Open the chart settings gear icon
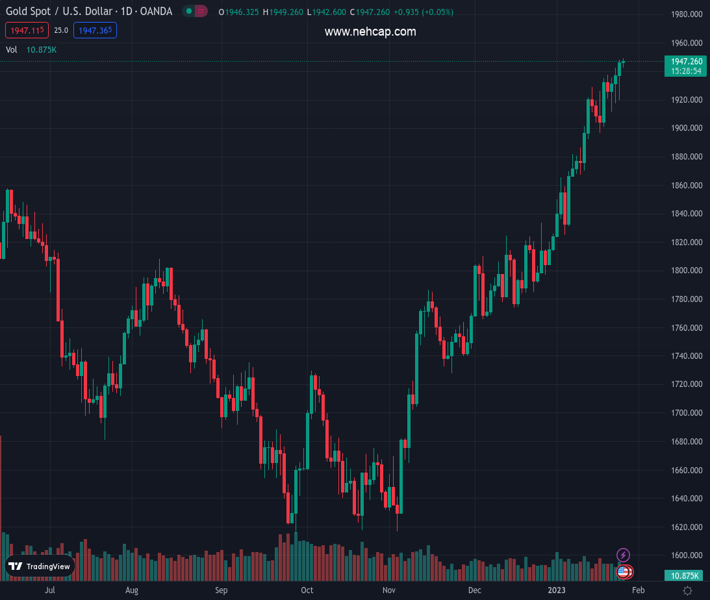The height and width of the screenshot is (600, 710). (x=687, y=591)
